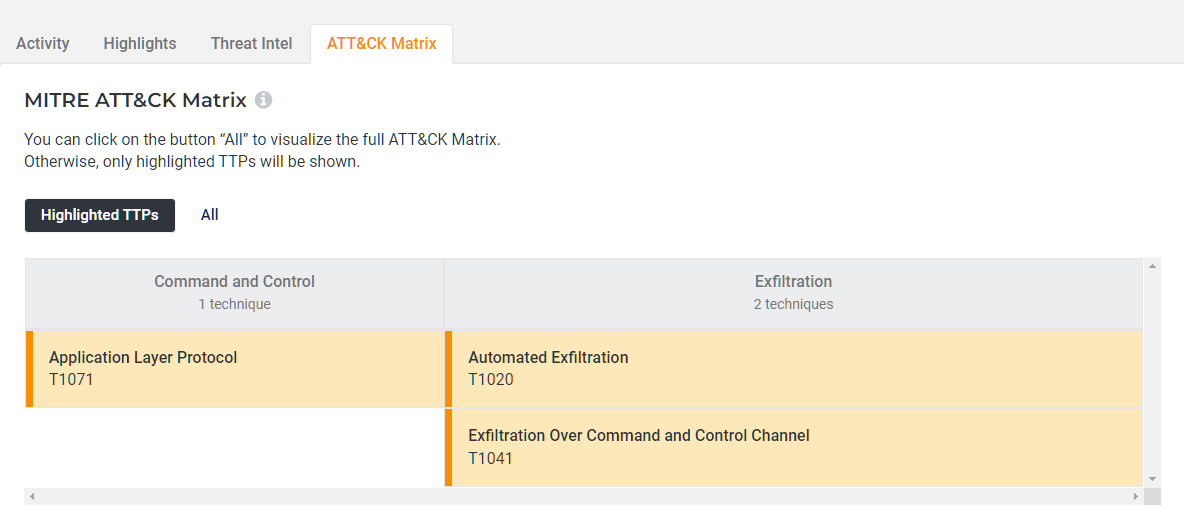This screenshot has width=1184, height=526.
Task: Select the Exfiltration column header
Action: pyautogui.click(x=793, y=292)
